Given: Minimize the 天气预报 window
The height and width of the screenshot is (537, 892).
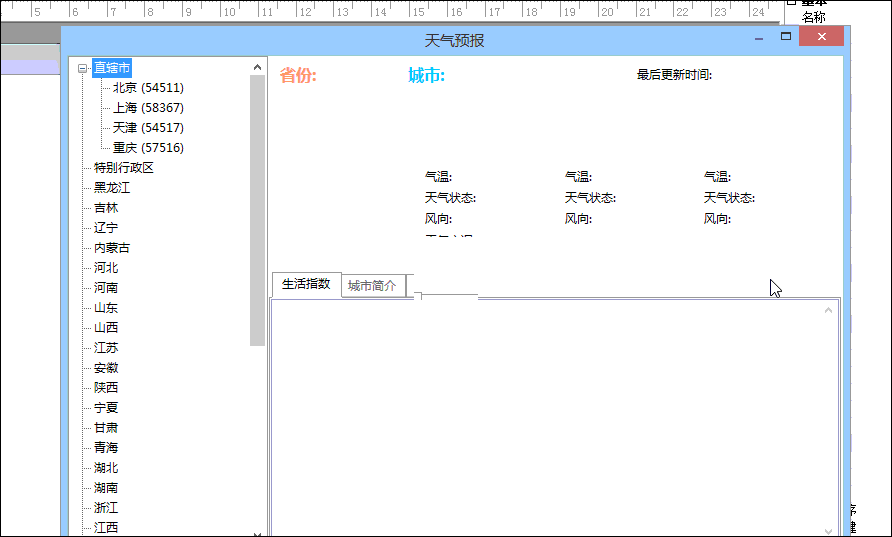Looking at the screenshot, I should (758, 38).
